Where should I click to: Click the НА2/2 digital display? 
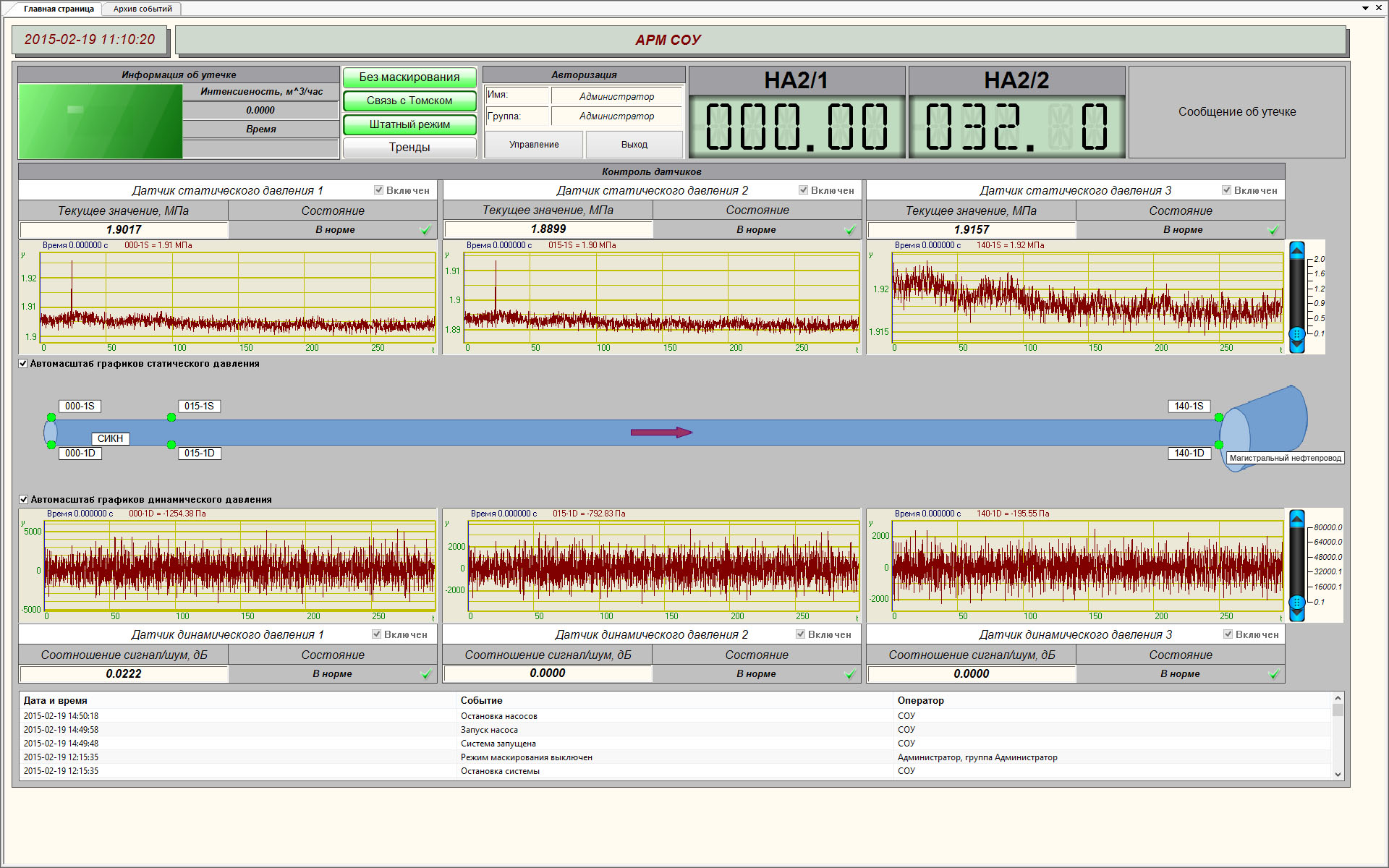pos(1016,127)
